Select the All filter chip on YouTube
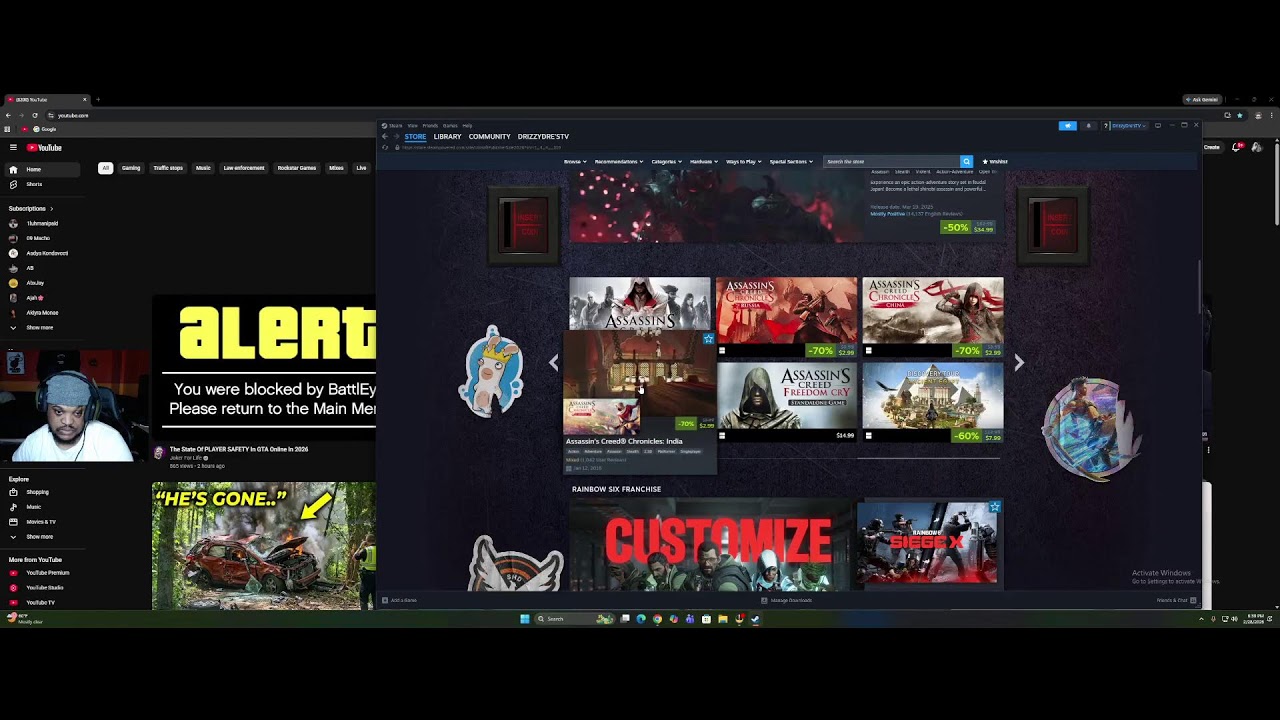Image resolution: width=1280 pixels, height=720 pixels. (105, 168)
